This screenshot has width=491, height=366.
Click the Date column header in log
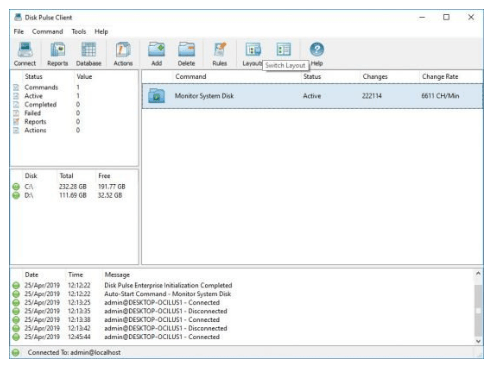point(31,275)
